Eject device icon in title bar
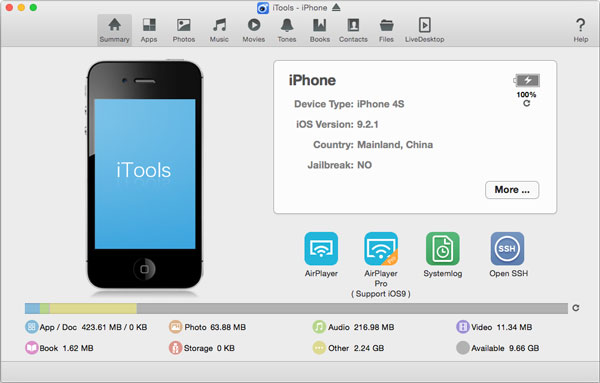The height and width of the screenshot is (383, 600). tap(336, 7)
